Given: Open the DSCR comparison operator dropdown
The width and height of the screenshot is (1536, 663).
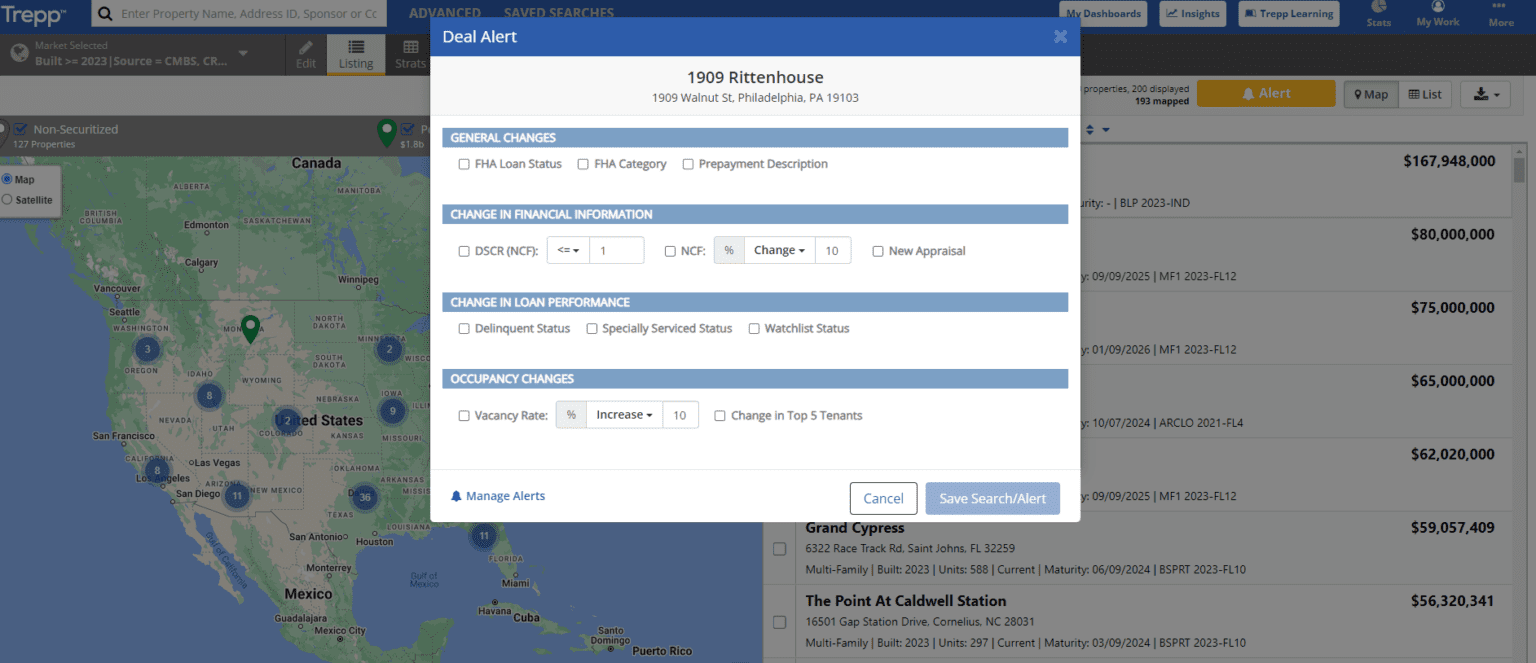Looking at the screenshot, I should tap(568, 251).
